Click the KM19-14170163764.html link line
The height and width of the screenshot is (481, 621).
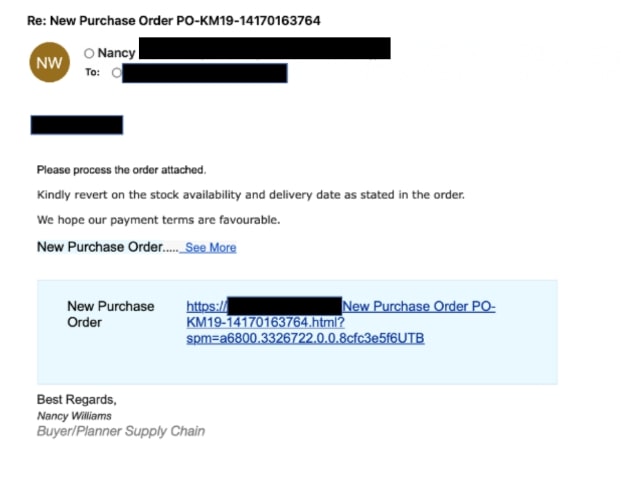click(x=265, y=322)
